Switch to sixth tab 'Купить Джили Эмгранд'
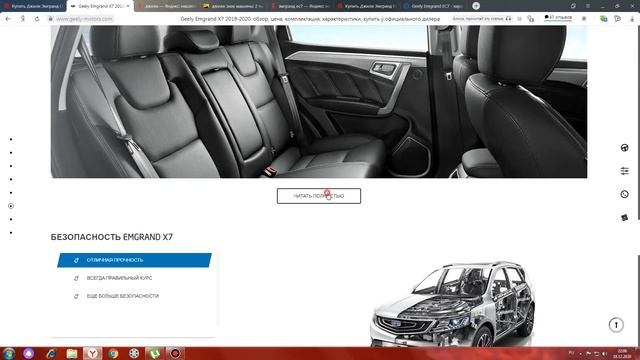Image resolution: width=640 pixels, height=360 pixels. click(x=367, y=6)
